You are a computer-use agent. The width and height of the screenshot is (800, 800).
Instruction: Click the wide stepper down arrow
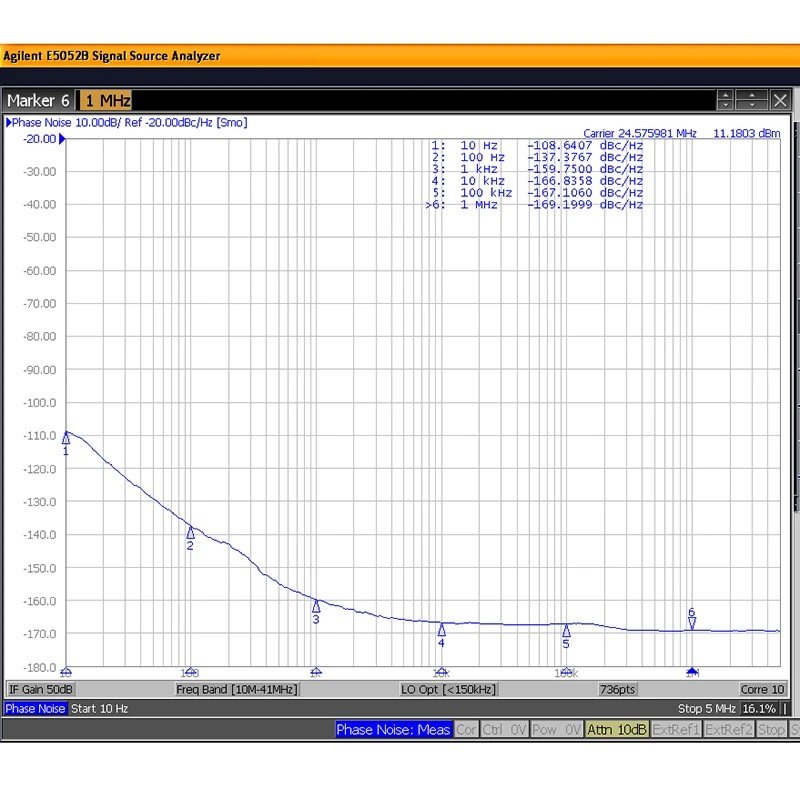(x=752, y=105)
